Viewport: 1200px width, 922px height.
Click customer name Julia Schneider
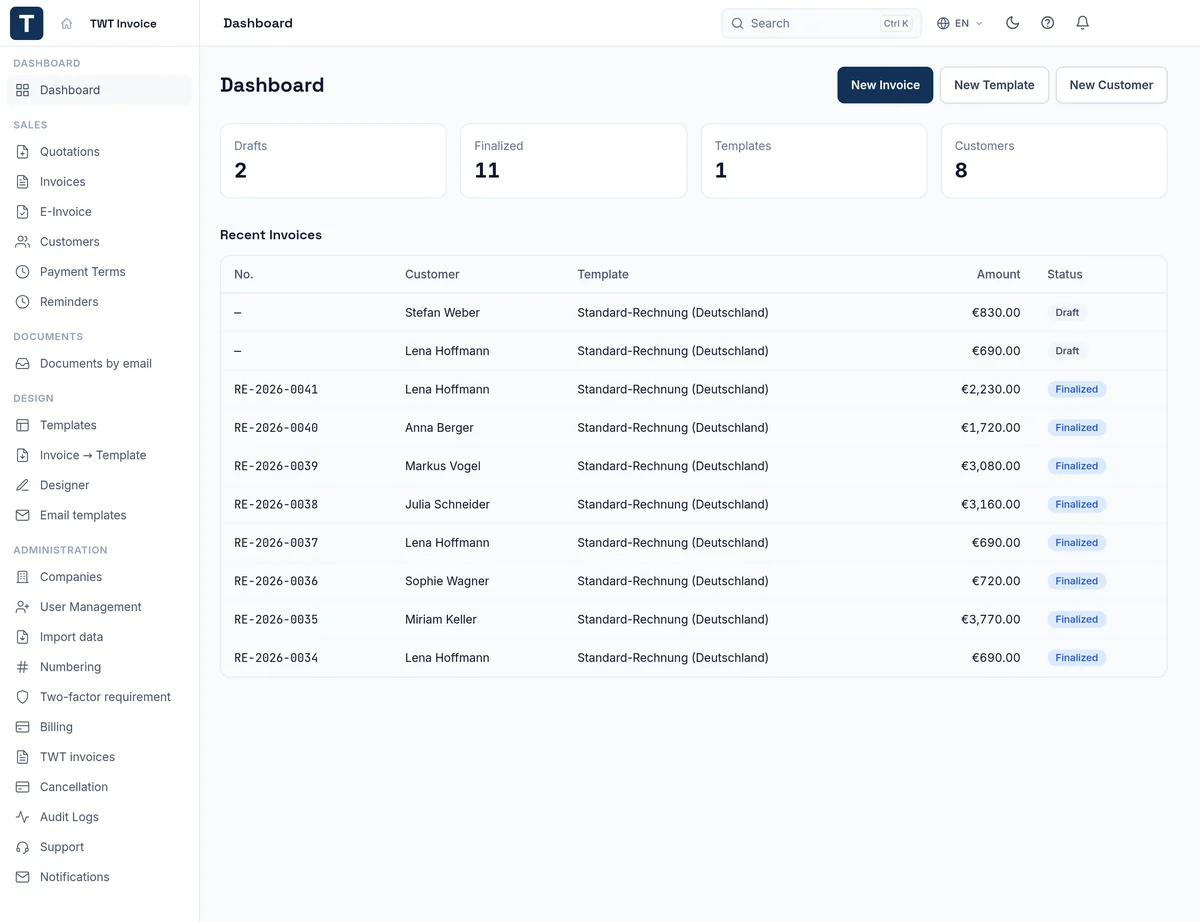tap(447, 504)
